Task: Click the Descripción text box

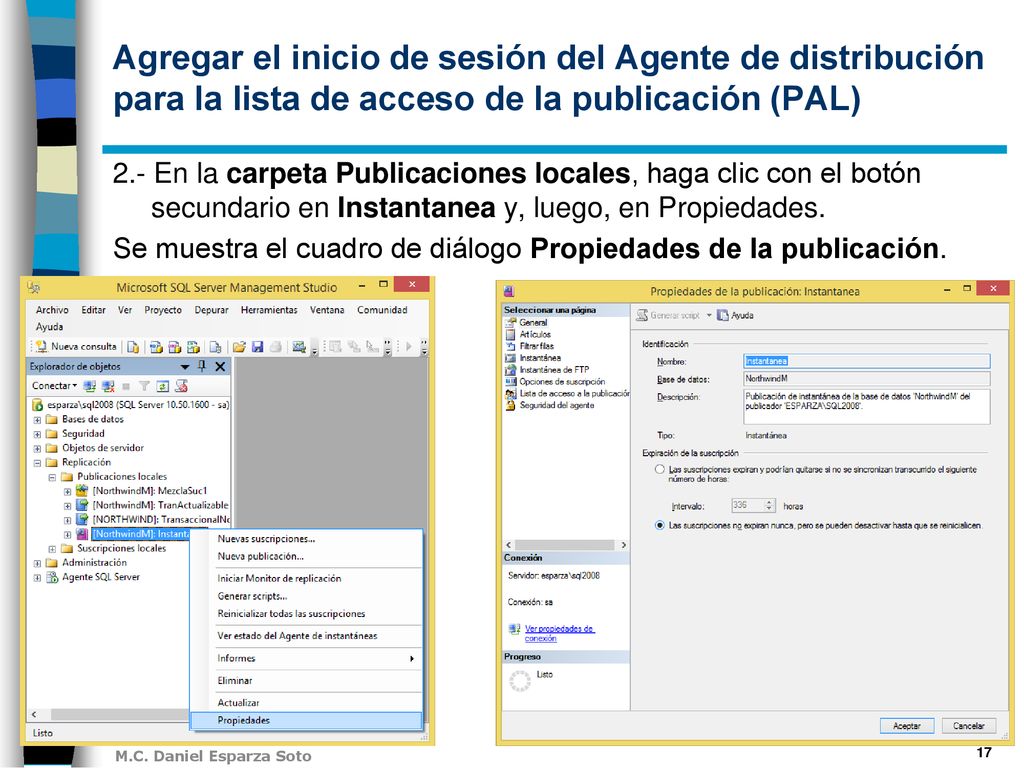Action: [x=867, y=407]
